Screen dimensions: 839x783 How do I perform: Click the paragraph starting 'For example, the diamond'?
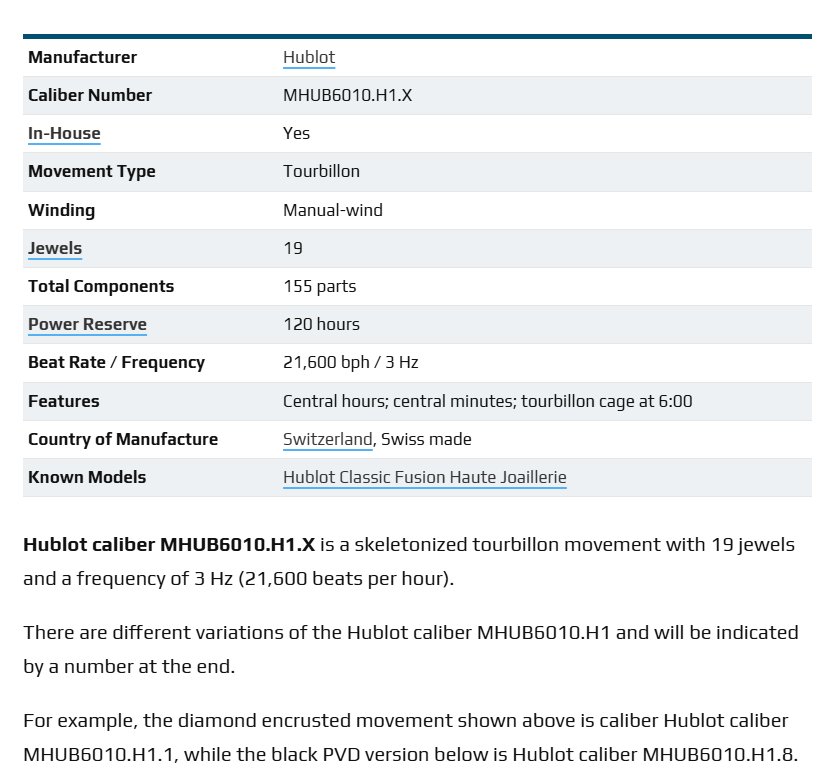410,738
